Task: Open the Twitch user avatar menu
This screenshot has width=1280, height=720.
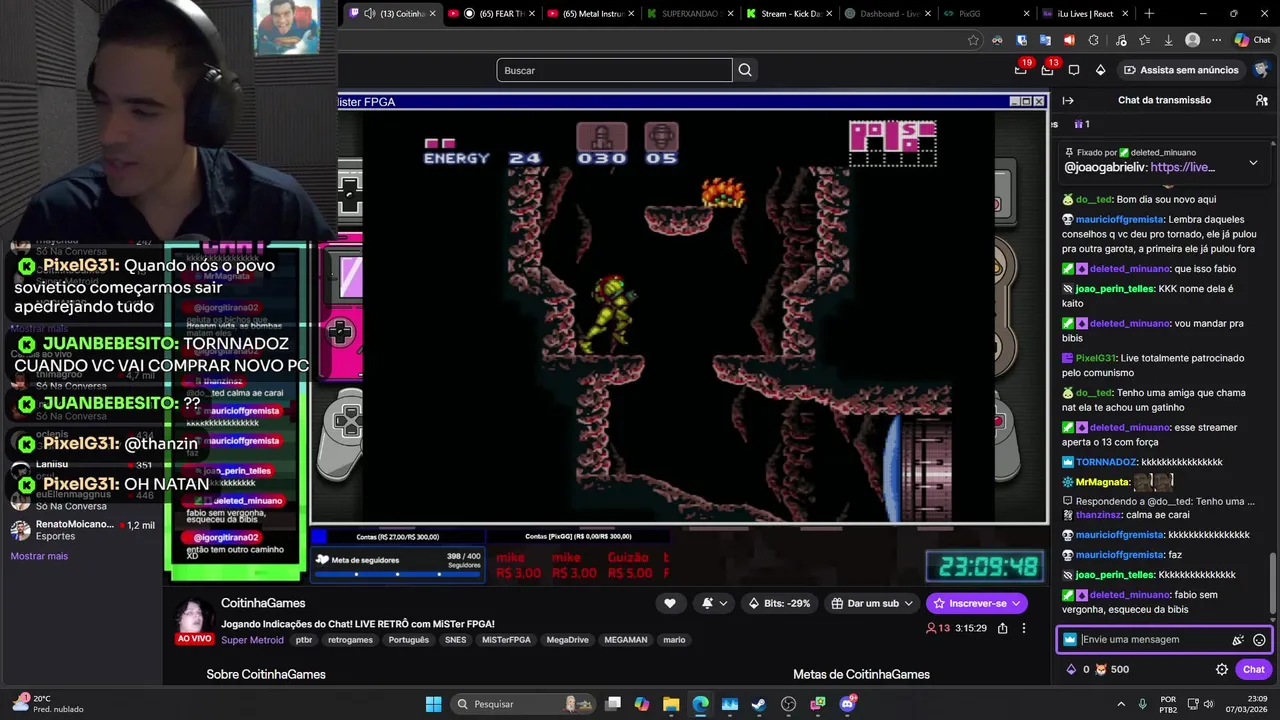Action: pos(1262,70)
